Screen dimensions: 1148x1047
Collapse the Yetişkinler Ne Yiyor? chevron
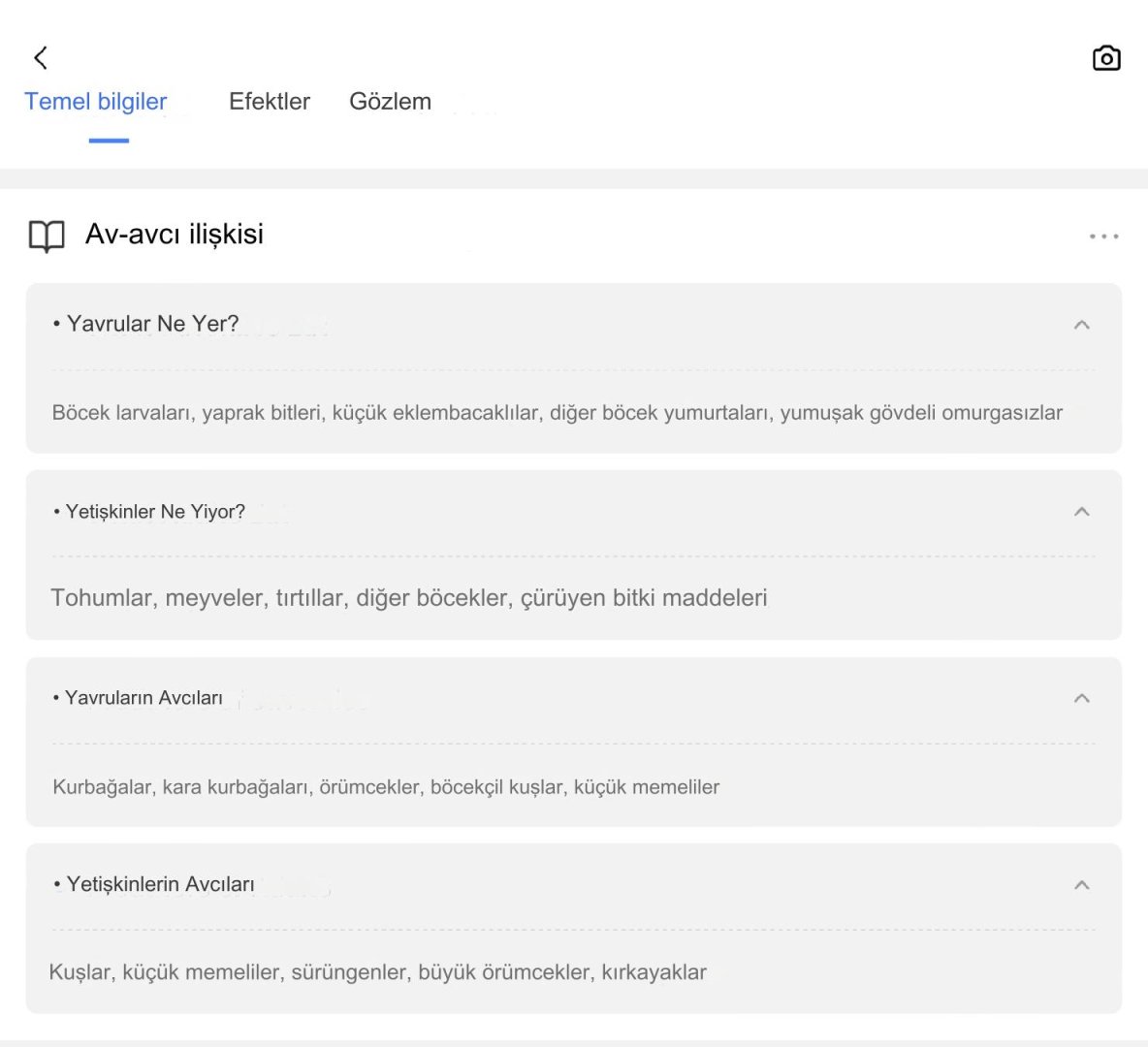[x=1082, y=512]
